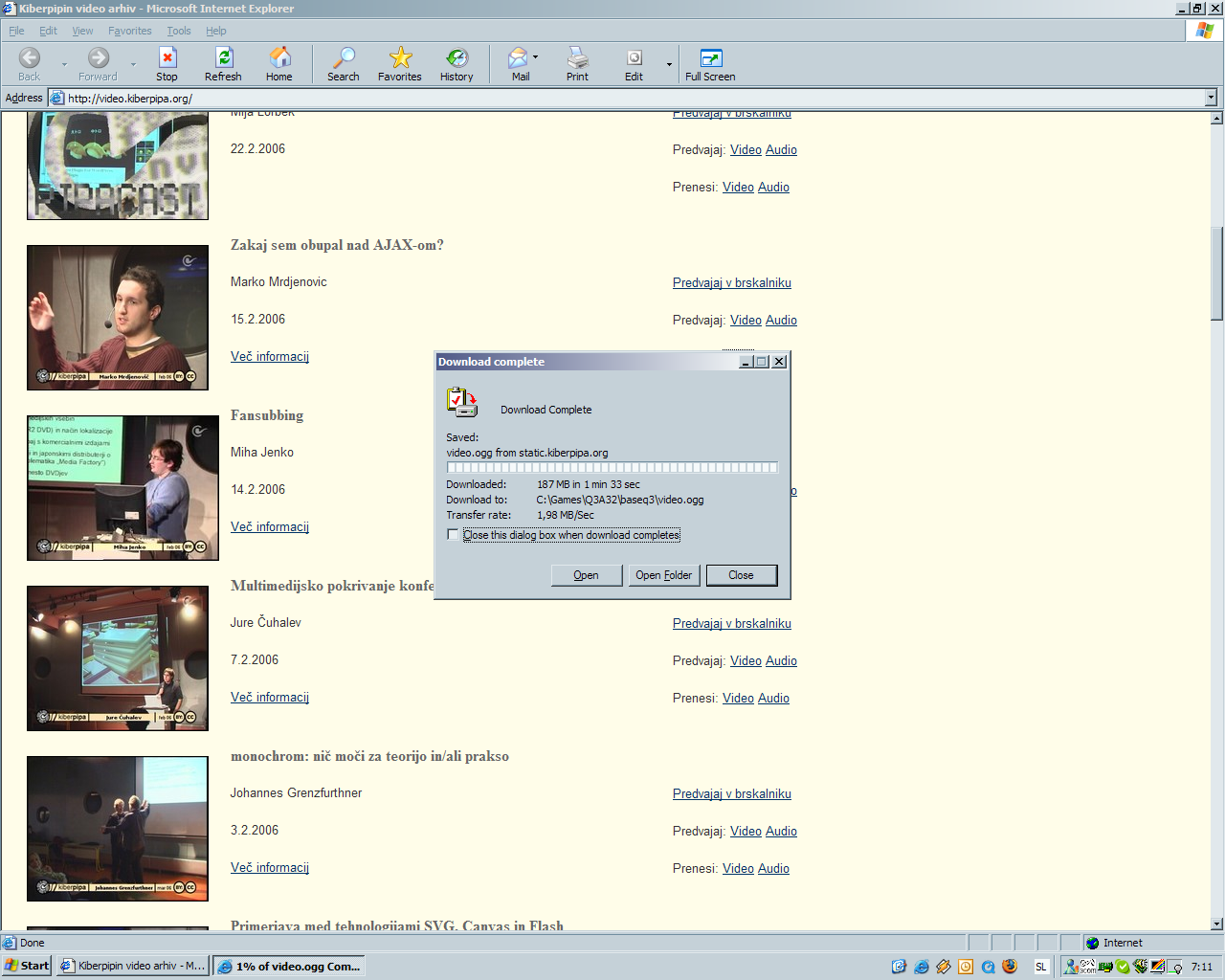Enable 'Close this dialog box when download completes'
Screen dimensions: 1225x980
[453, 535]
